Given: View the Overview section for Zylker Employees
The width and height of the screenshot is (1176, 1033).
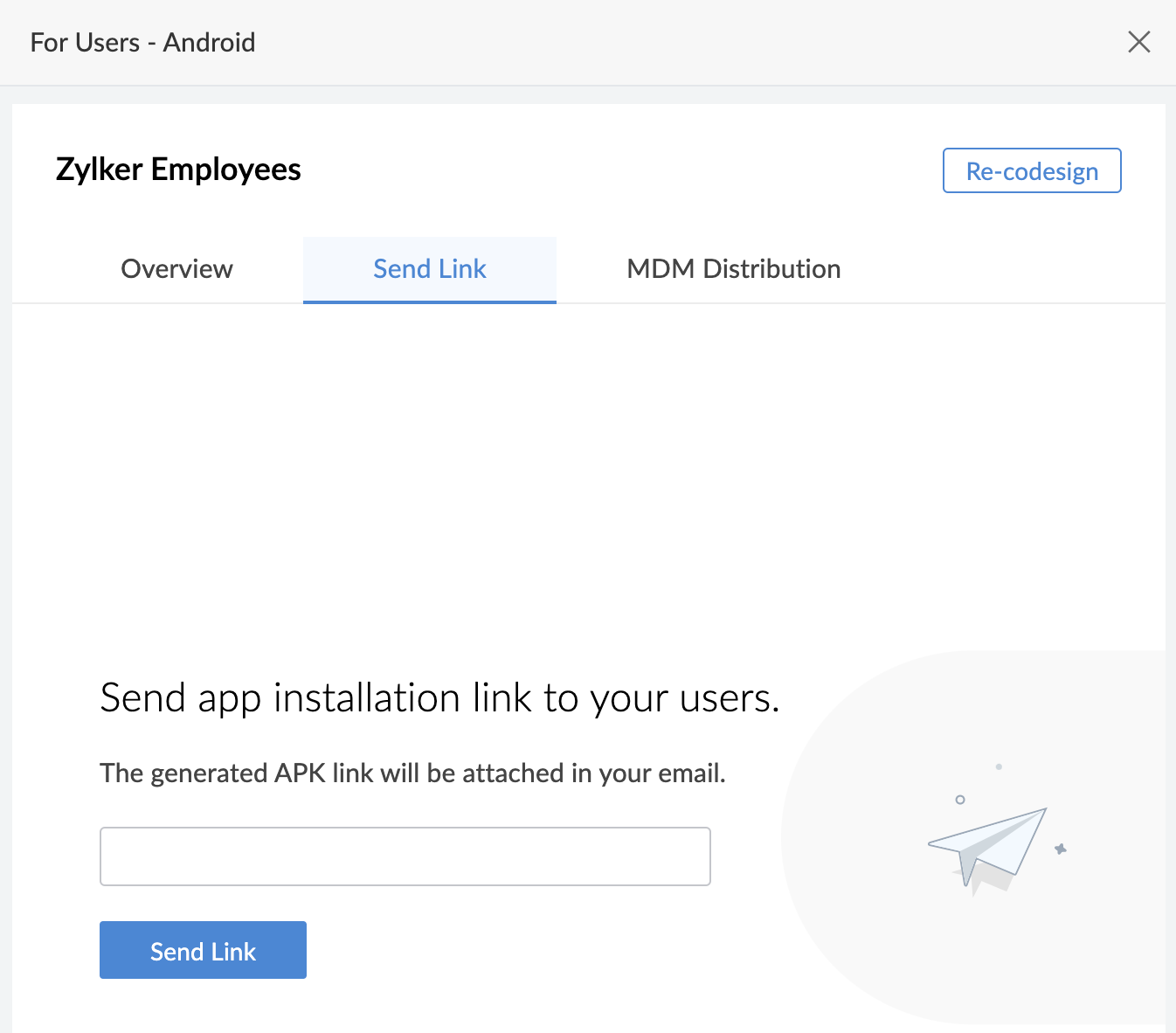Looking at the screenshot, I should 176,269.
